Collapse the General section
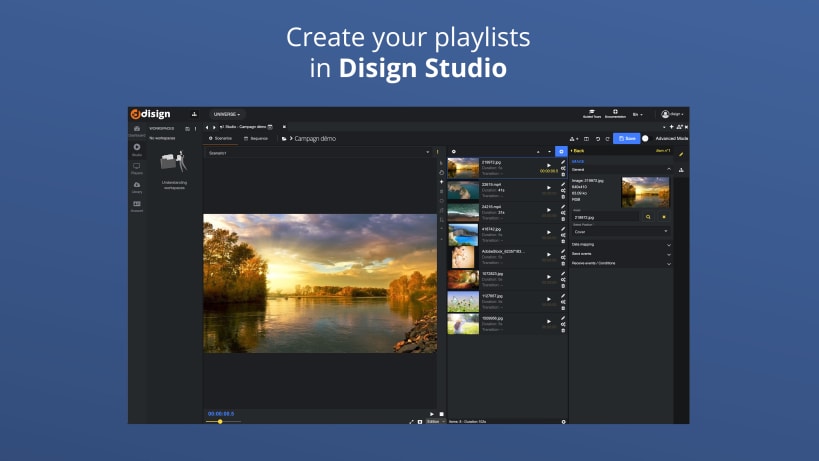Viewport: 819px width, 461px height. coord(669,169)
